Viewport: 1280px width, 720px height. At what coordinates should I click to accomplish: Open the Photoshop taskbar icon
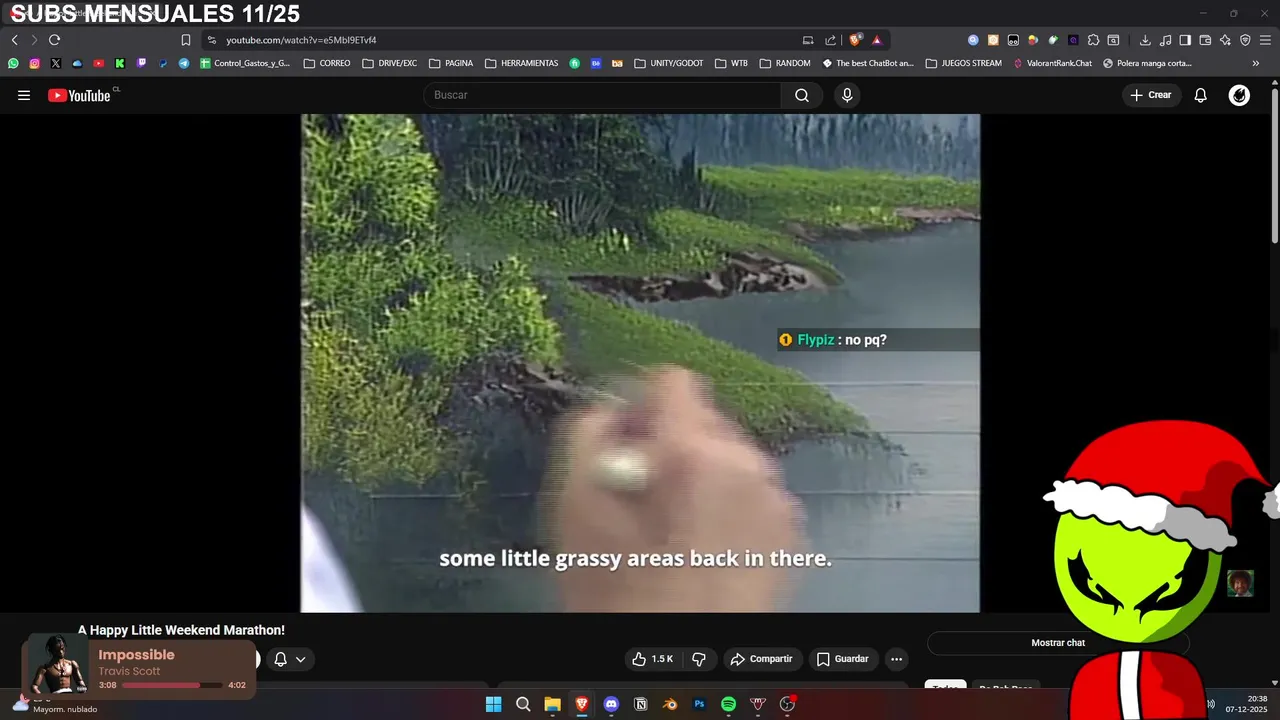(x=699, y=704)
